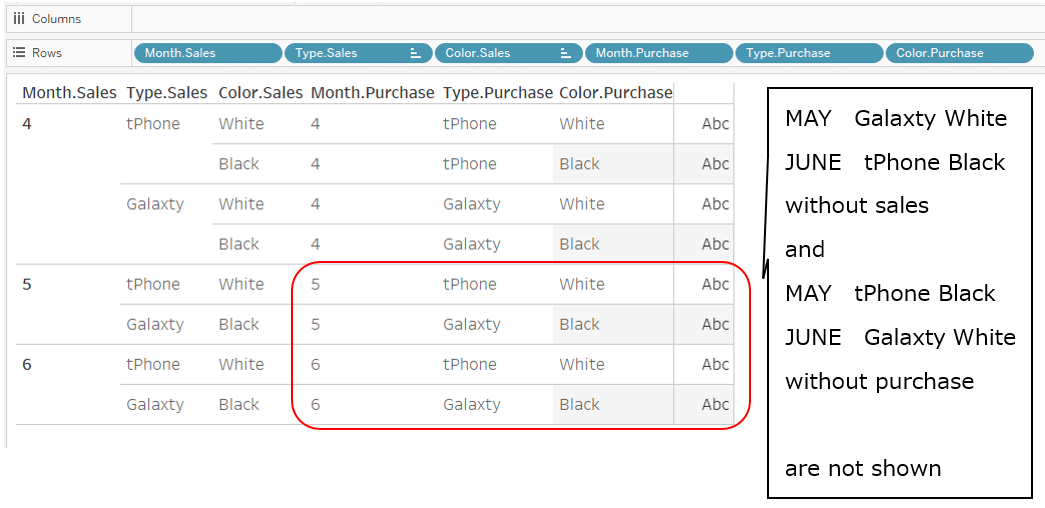Image resolution: width=1045 pixels, height=508 pixels.
Task: Select Month.Sales value 5 row label
Action: pyautogui.click(x=27, y=284)
